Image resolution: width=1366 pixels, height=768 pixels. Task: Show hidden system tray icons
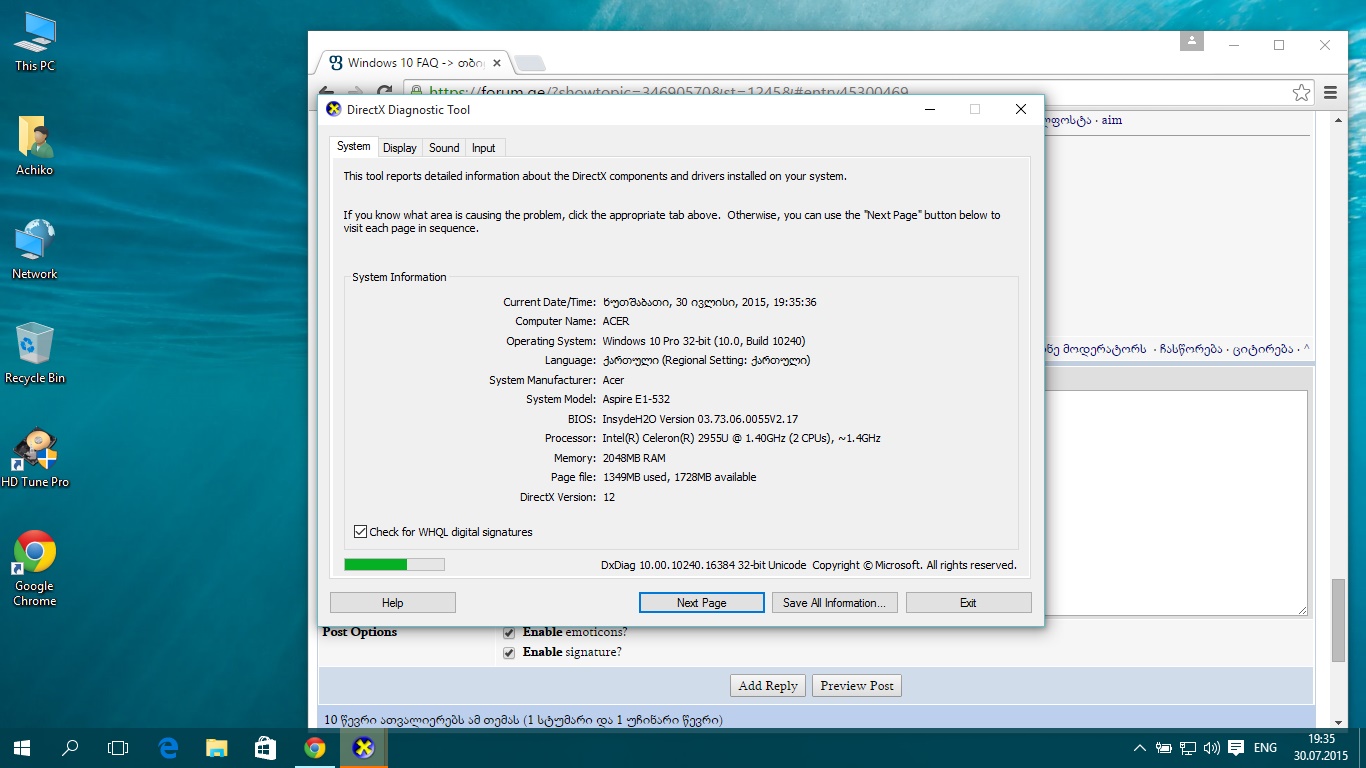[x=1139, y=748]
